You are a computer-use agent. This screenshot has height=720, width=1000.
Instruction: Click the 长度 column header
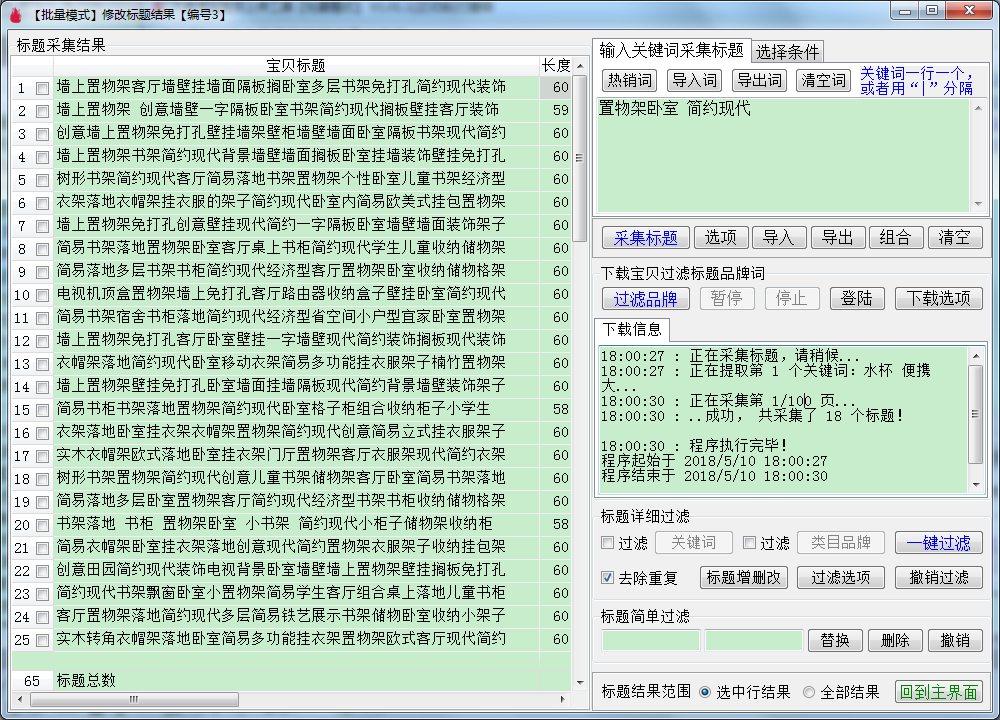556,65
